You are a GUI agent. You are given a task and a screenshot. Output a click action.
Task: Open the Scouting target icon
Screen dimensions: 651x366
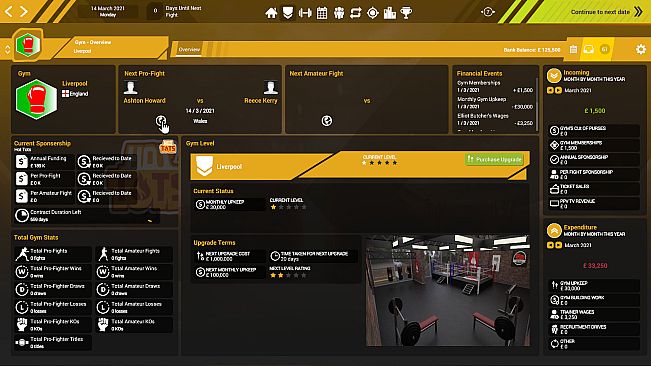tap(373, 13)
